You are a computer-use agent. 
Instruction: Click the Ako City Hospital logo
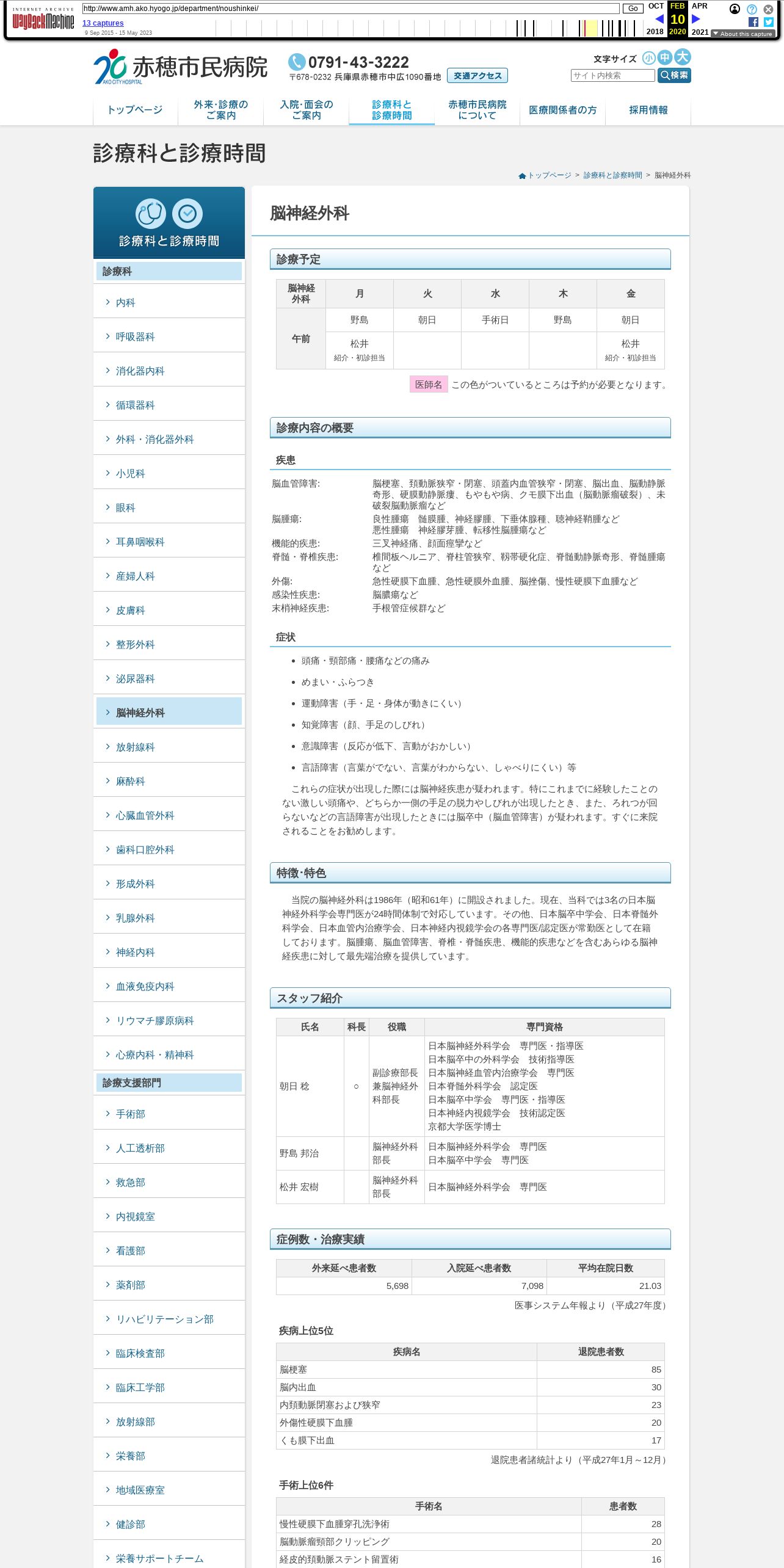click(x=180, y=67)
